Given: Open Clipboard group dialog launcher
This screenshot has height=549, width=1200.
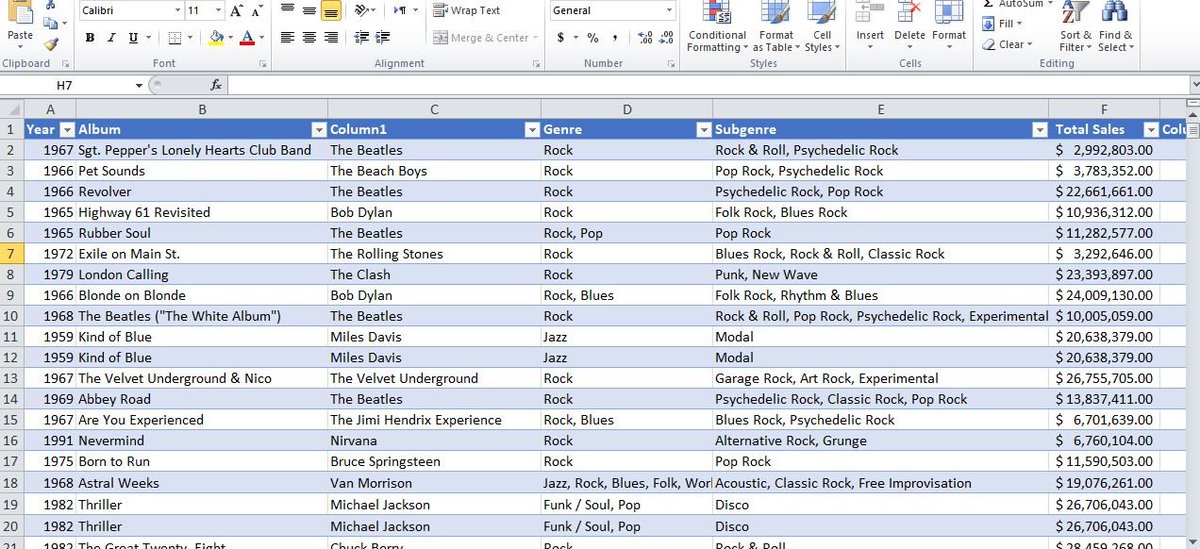Looking at the screenshot, I should pos(67,64).
